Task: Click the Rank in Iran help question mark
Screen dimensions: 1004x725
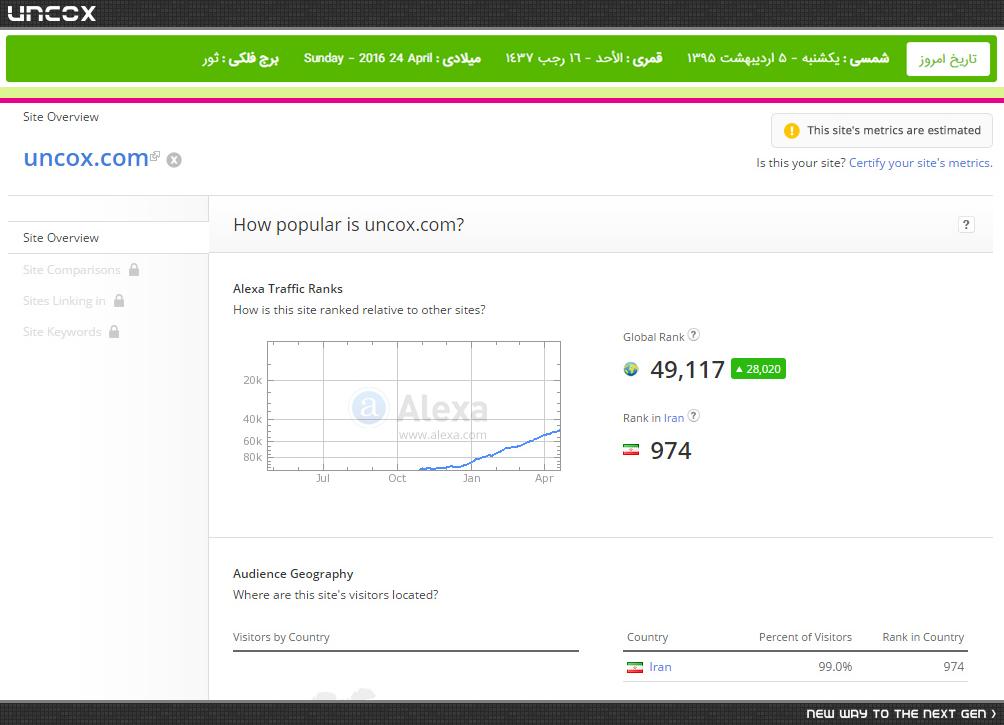Action: click(693, 416)
